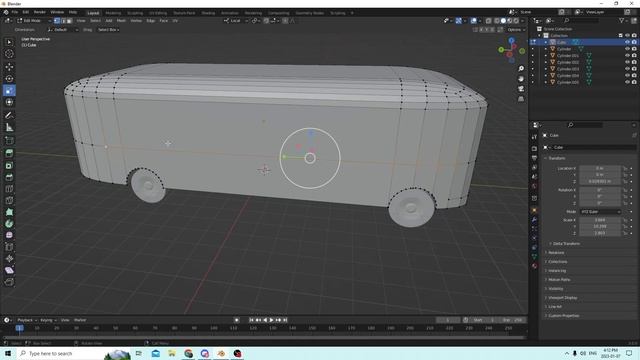Select the Cursor tool in left toolbar
Screen dimensions: 640x360
click(9, 54)
